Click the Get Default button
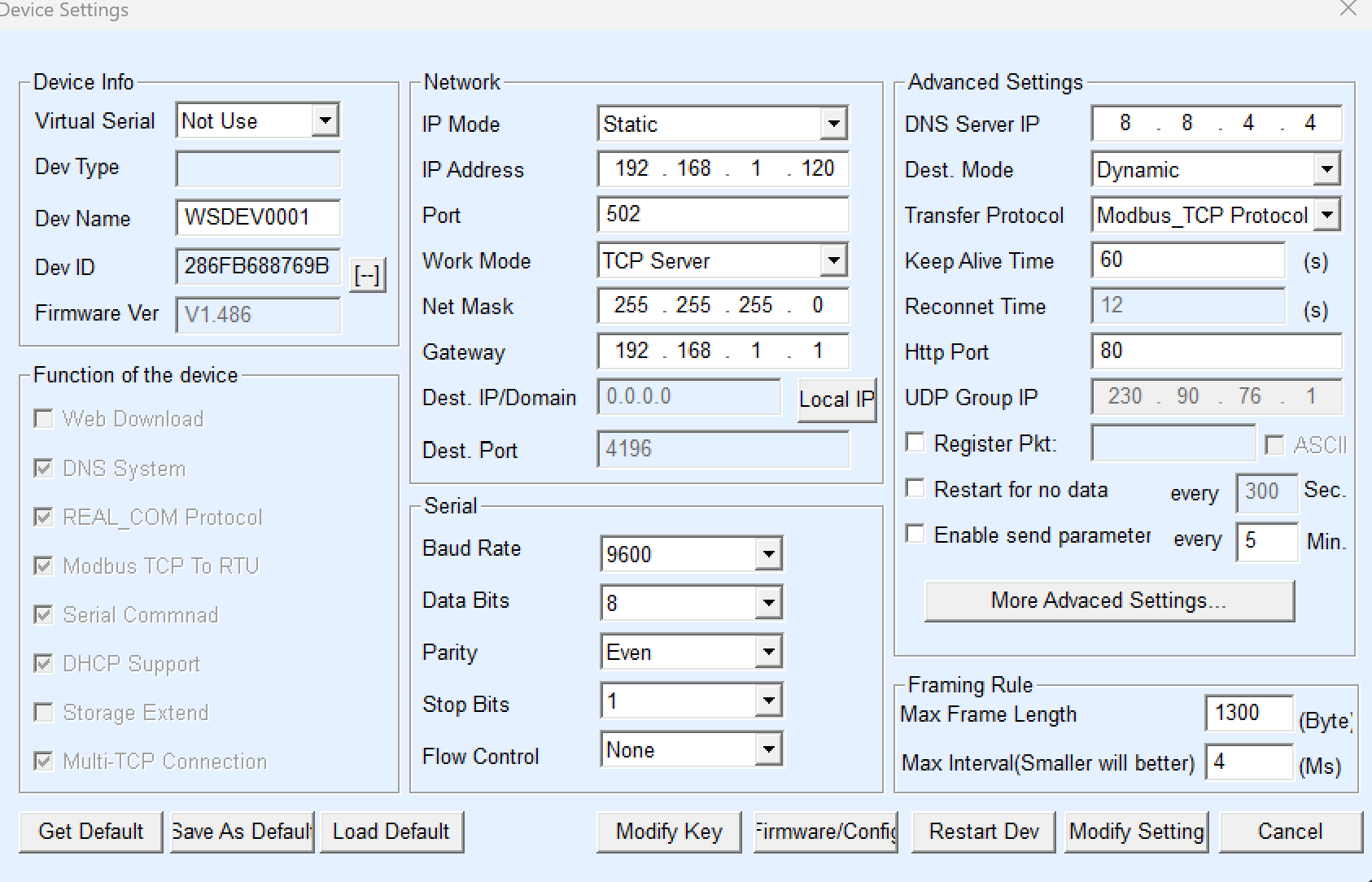This screenshot has width=1372, height=882. [90, 832]
